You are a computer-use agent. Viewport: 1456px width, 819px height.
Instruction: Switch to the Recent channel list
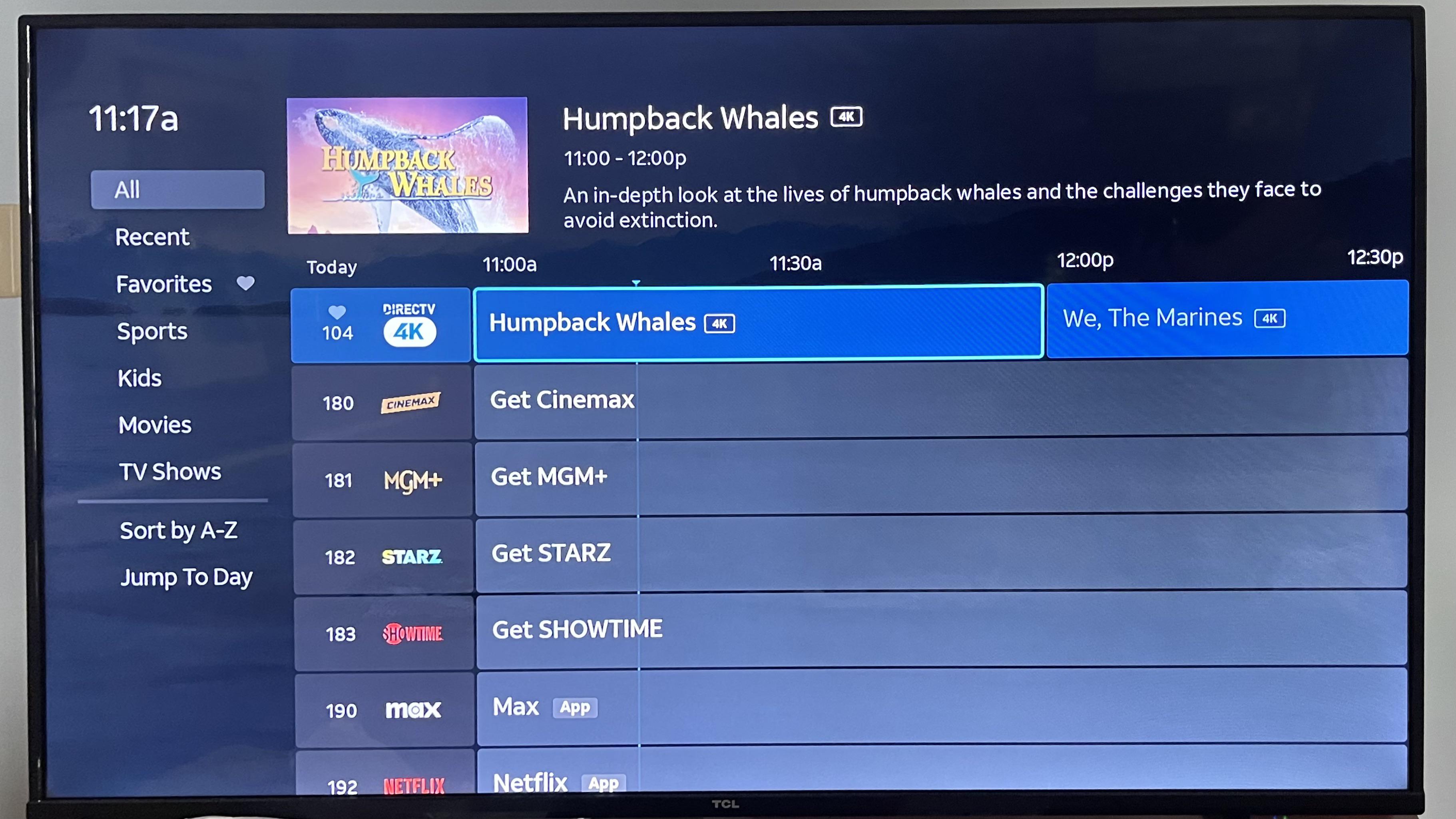tap(152, 237)
